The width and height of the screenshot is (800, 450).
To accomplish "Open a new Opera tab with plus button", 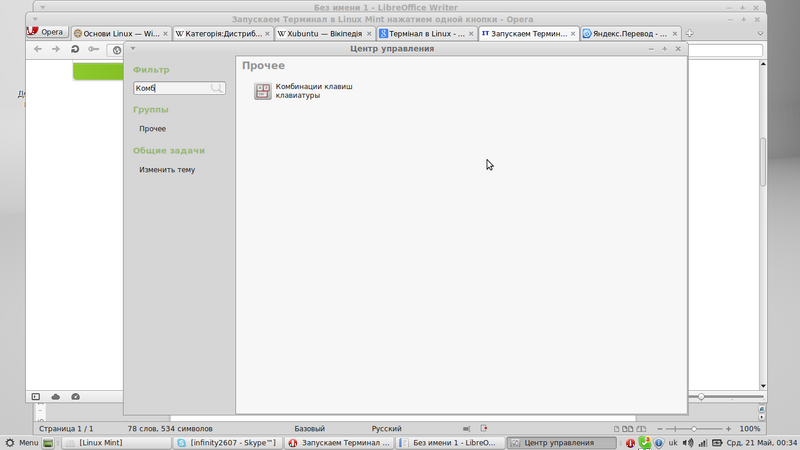I will 690,33.
